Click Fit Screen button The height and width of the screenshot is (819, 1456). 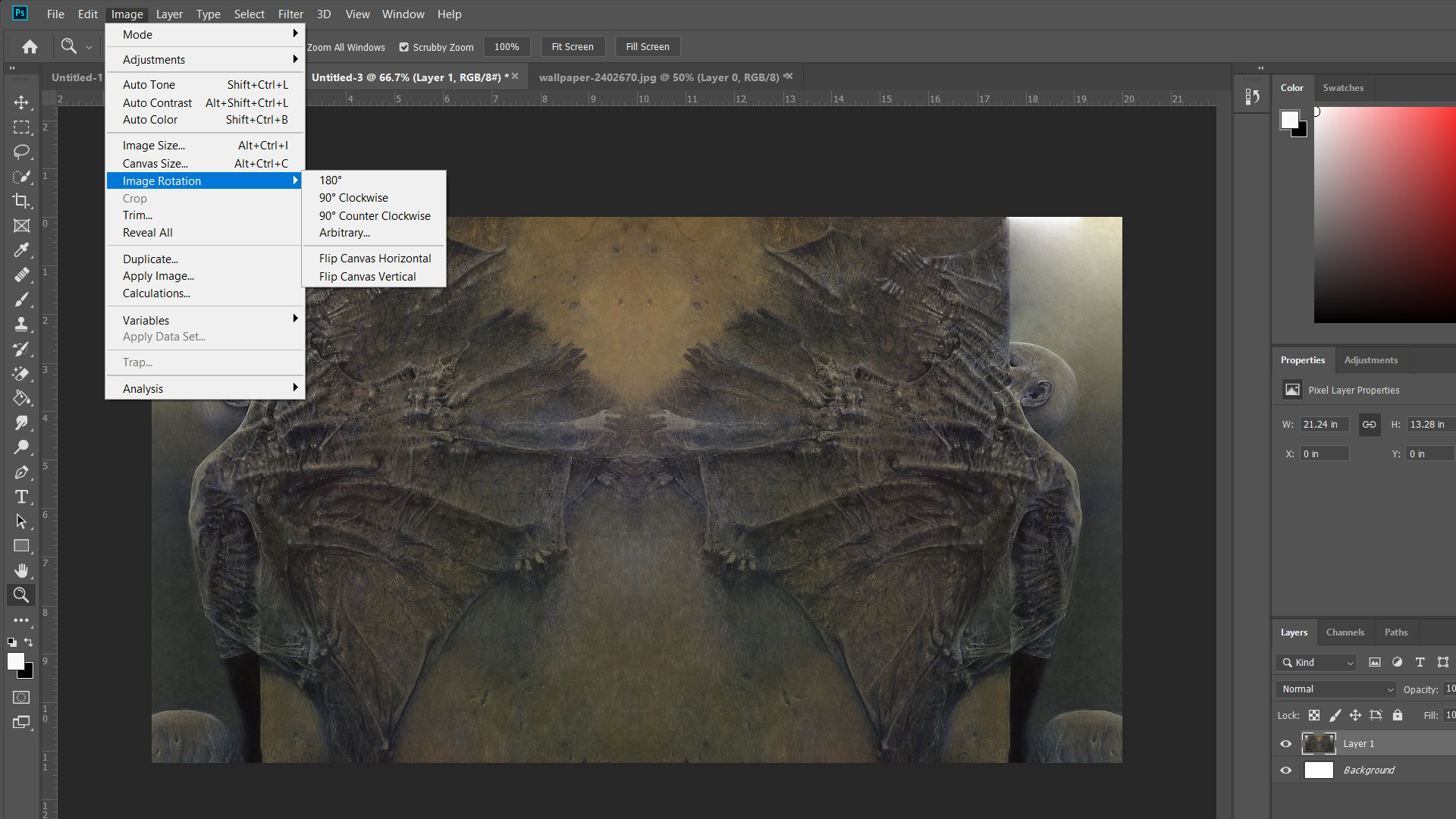(x=572, y=46)
